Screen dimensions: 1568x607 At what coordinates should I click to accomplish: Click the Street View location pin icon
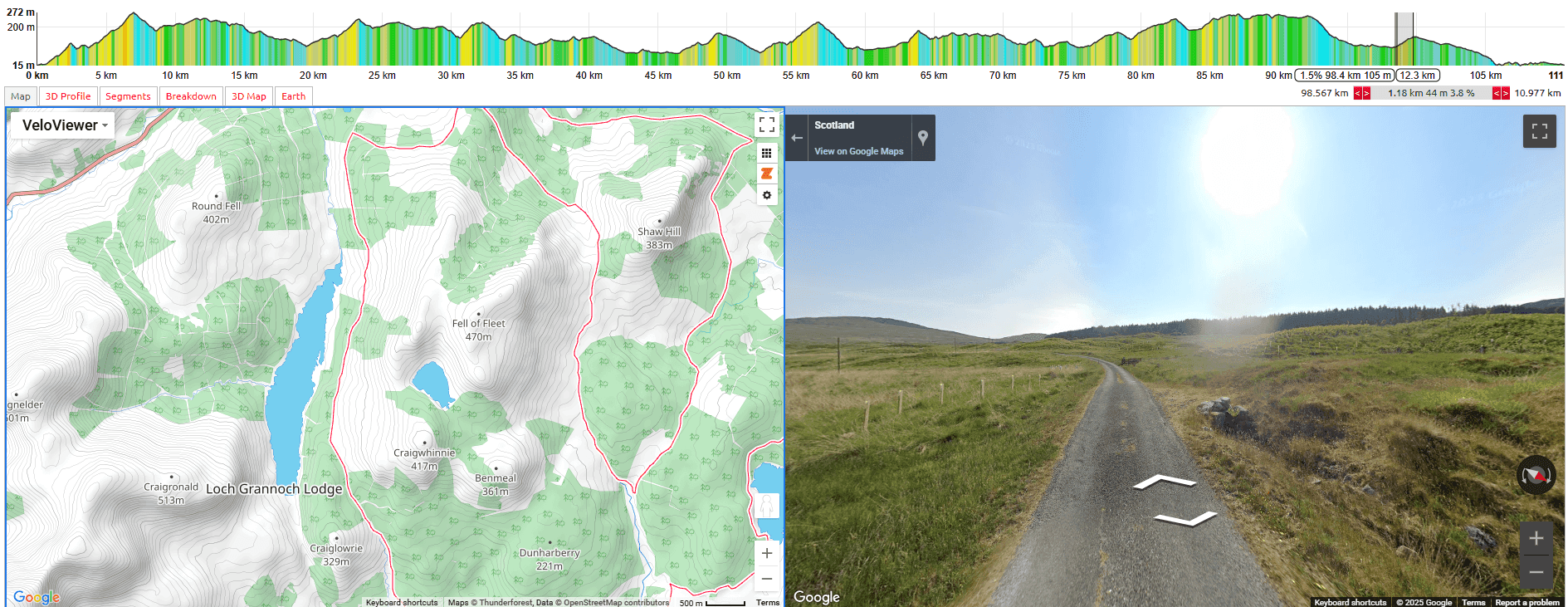[923, 138]
